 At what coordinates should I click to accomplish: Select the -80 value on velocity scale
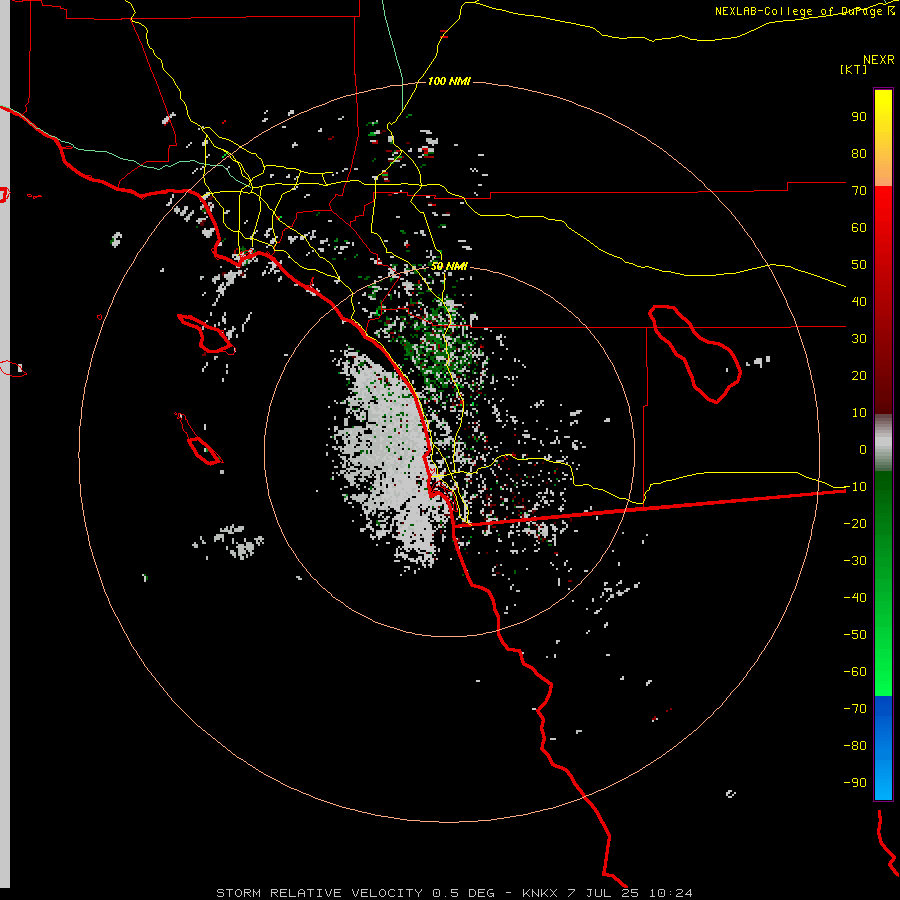point(855,746)
